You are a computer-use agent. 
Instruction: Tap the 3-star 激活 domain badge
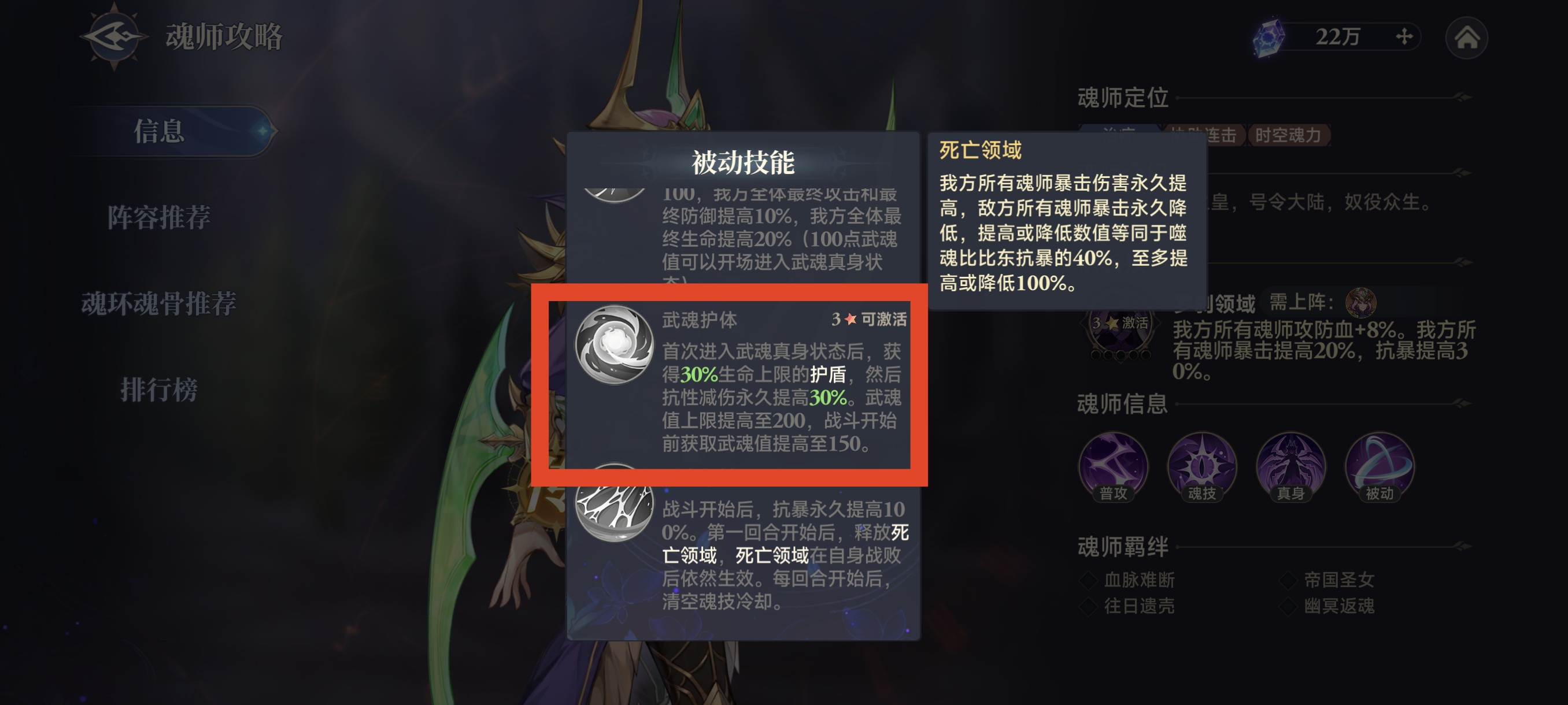(x=1120, y=328)
